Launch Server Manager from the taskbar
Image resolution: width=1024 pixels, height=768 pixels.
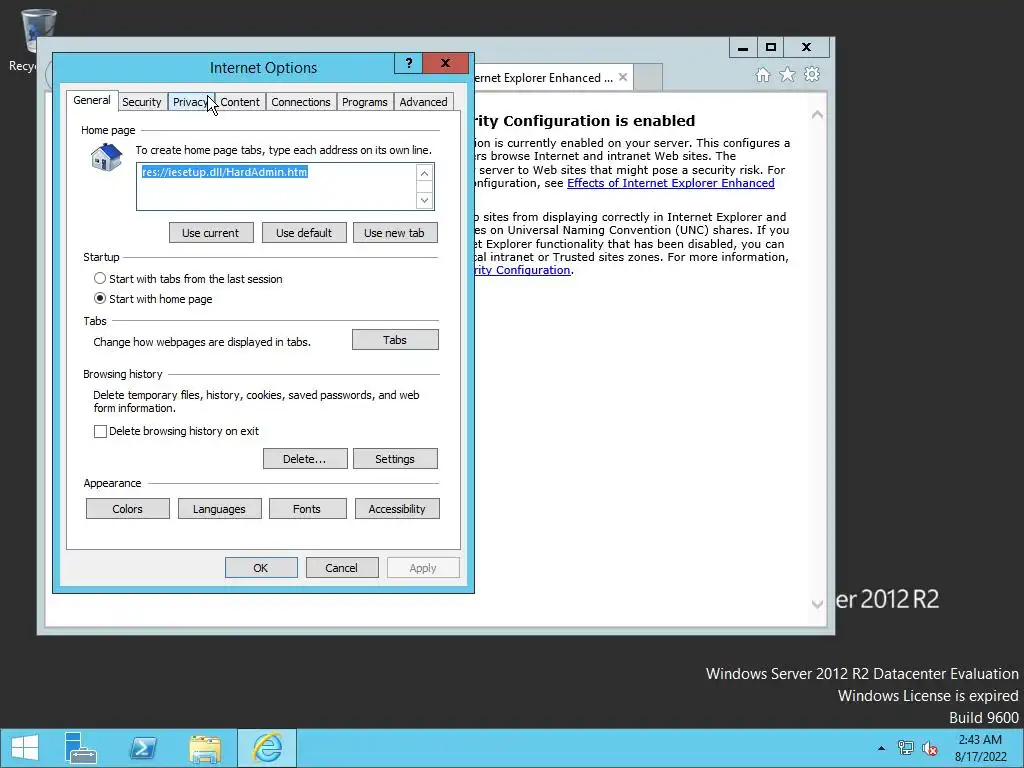click(81, 748)
